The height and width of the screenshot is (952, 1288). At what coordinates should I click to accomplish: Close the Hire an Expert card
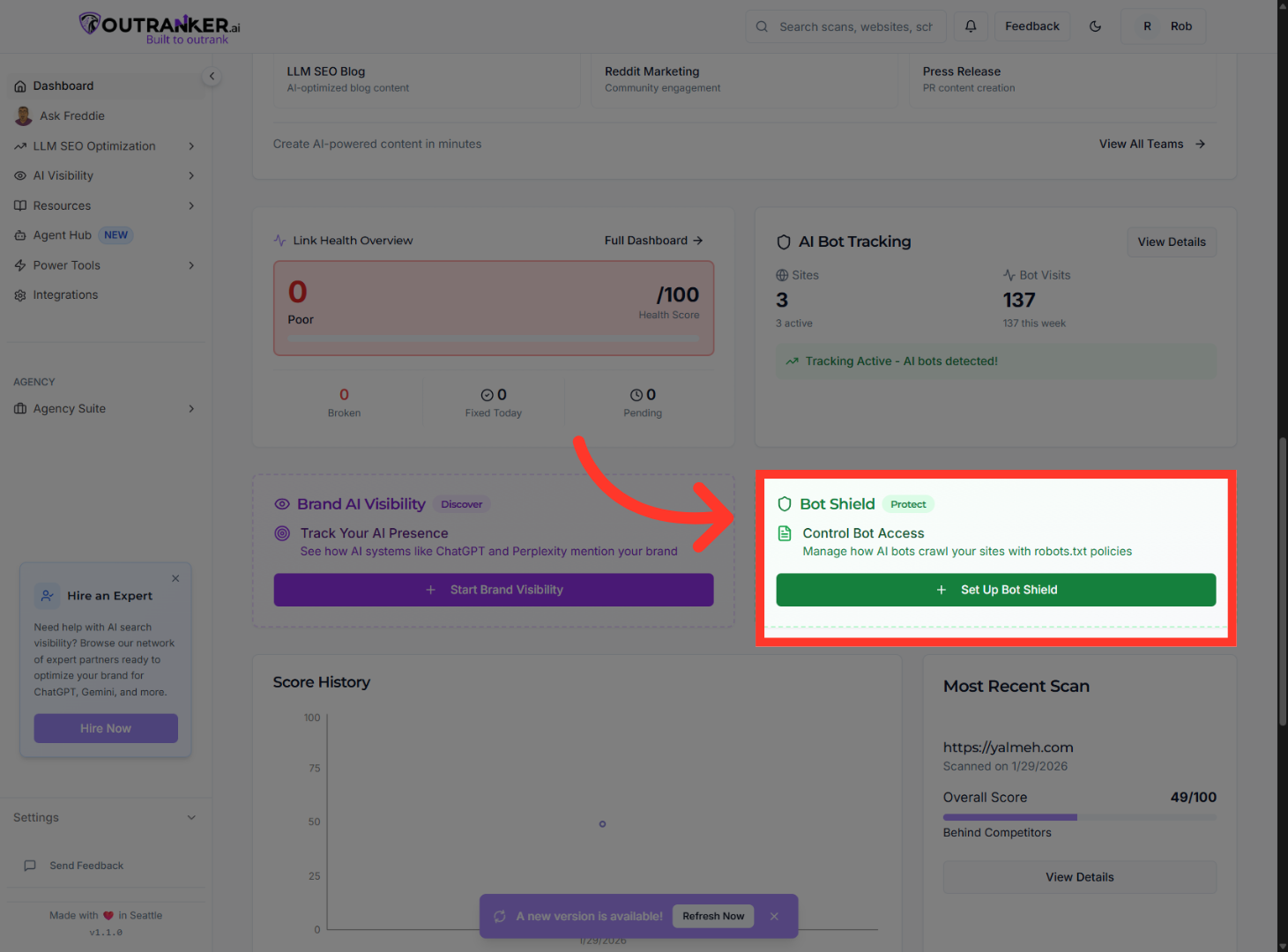coord(175,578)
